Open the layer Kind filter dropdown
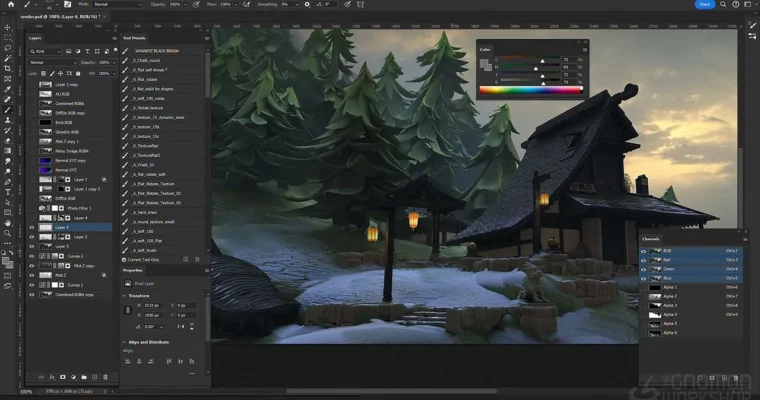Screen dimensions: 760x400 (x=45, y=51)
